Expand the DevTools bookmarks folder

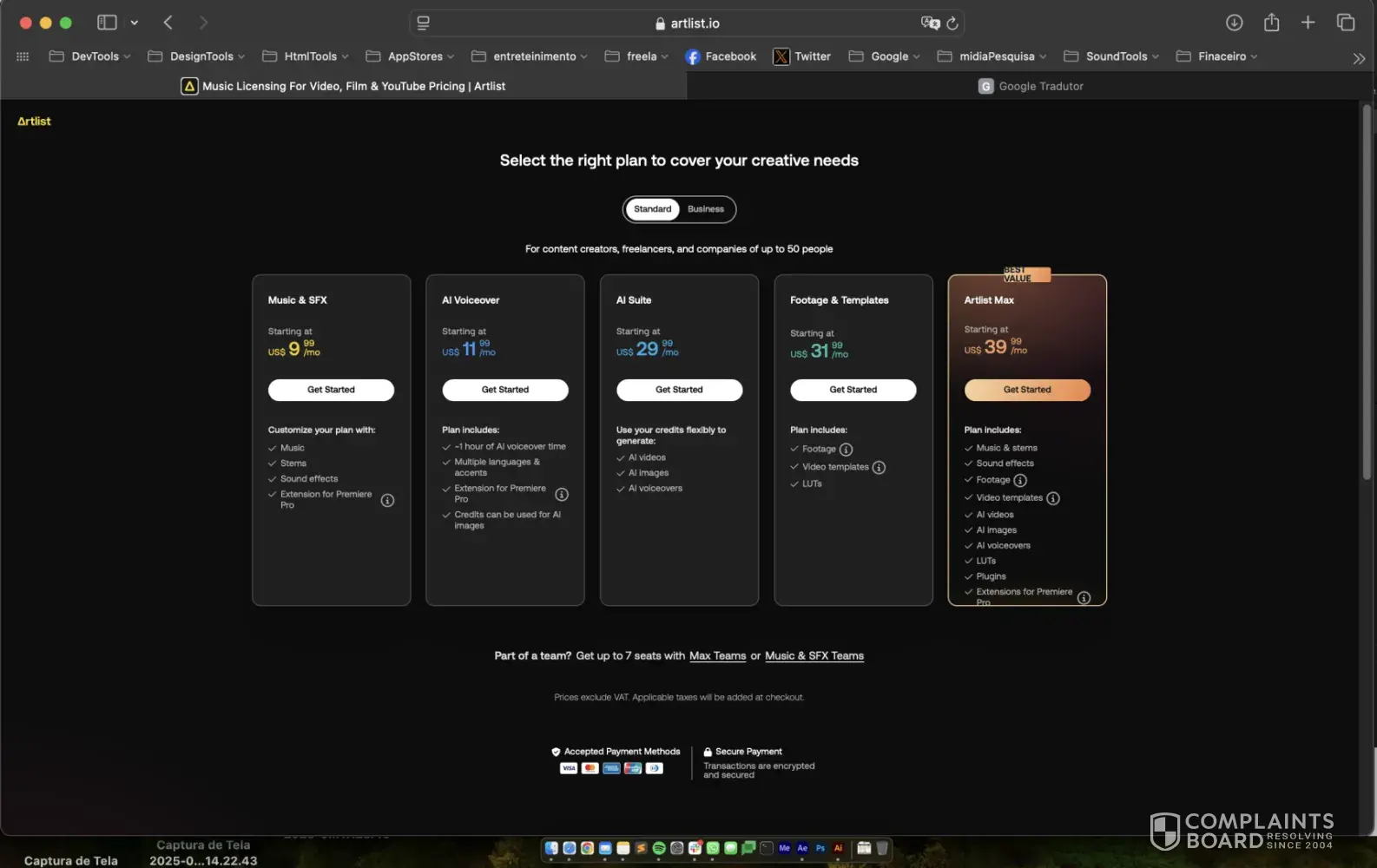coord(90,56)
